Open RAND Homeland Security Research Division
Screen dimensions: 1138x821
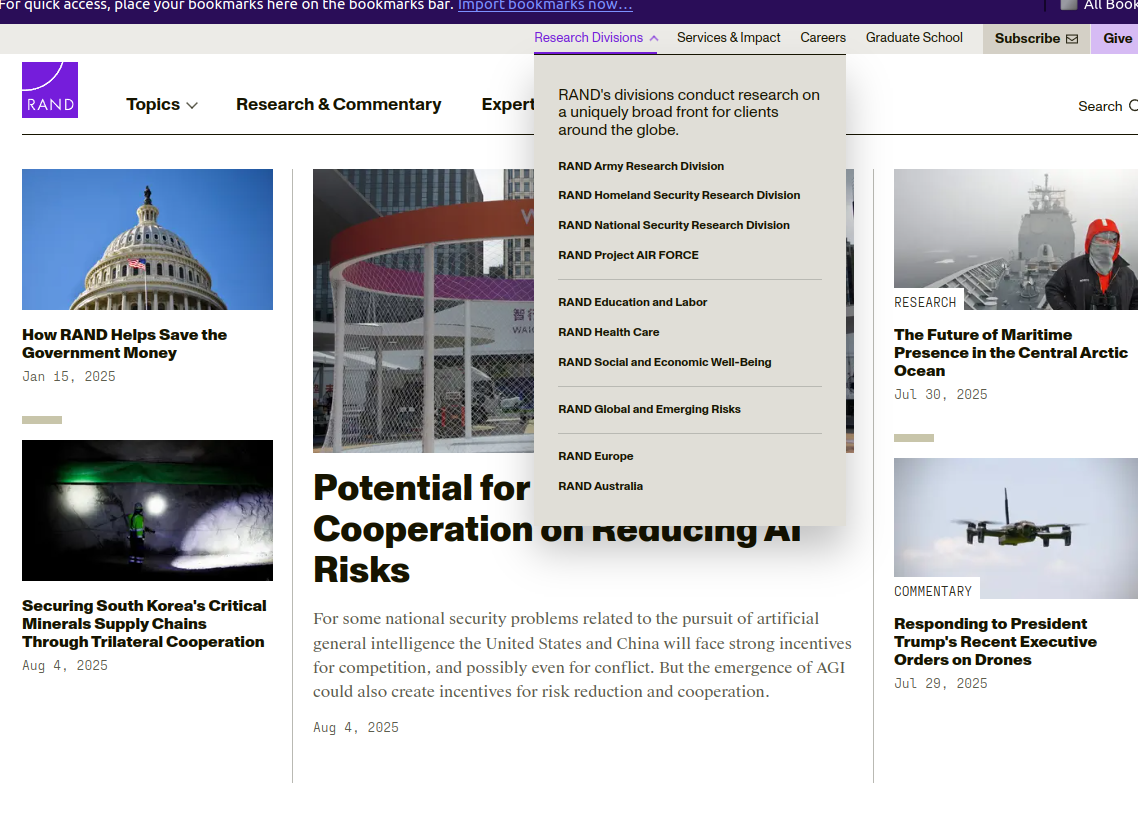(x=679, y=195)
